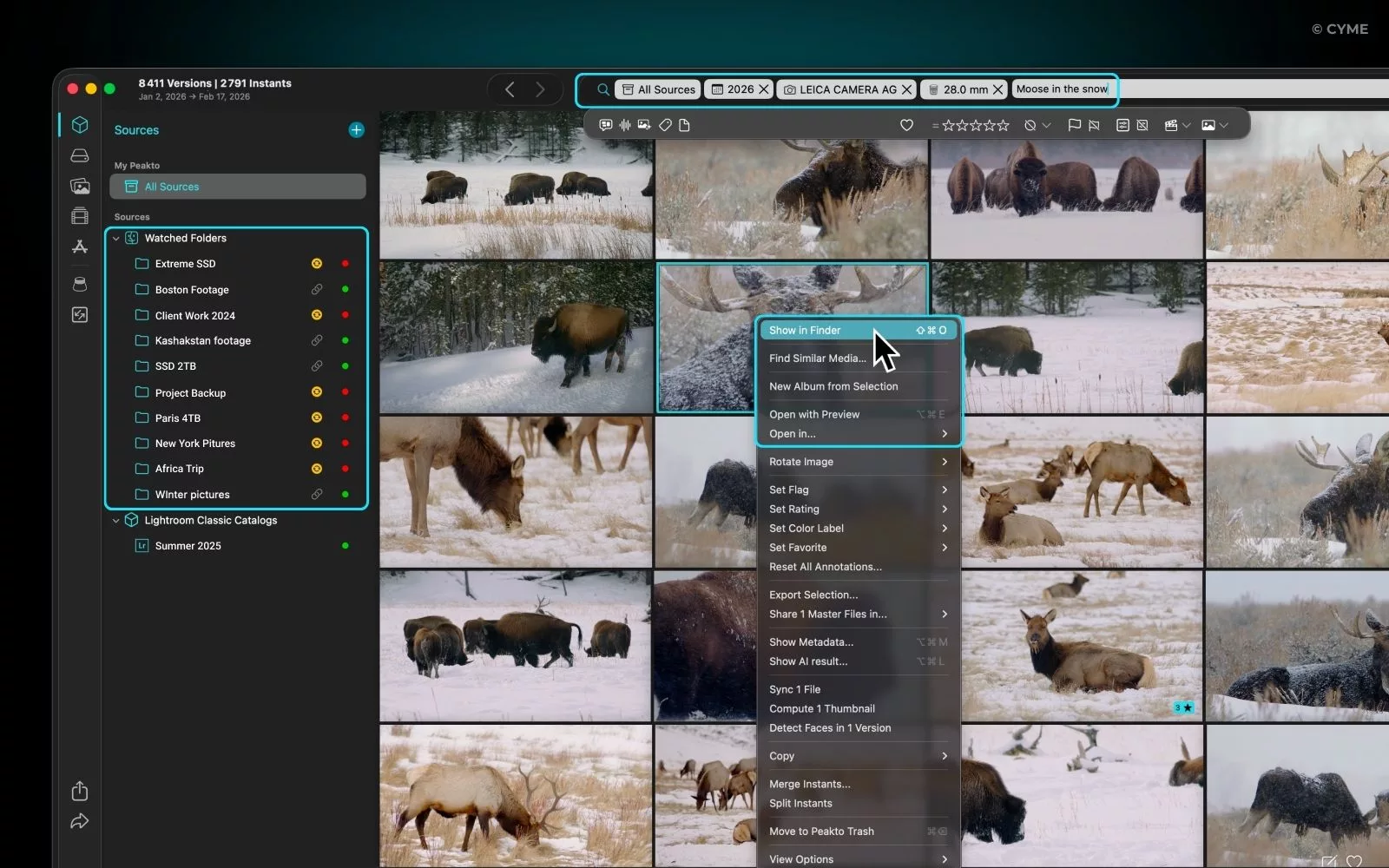Click the add source plus button

coord(356,130)
